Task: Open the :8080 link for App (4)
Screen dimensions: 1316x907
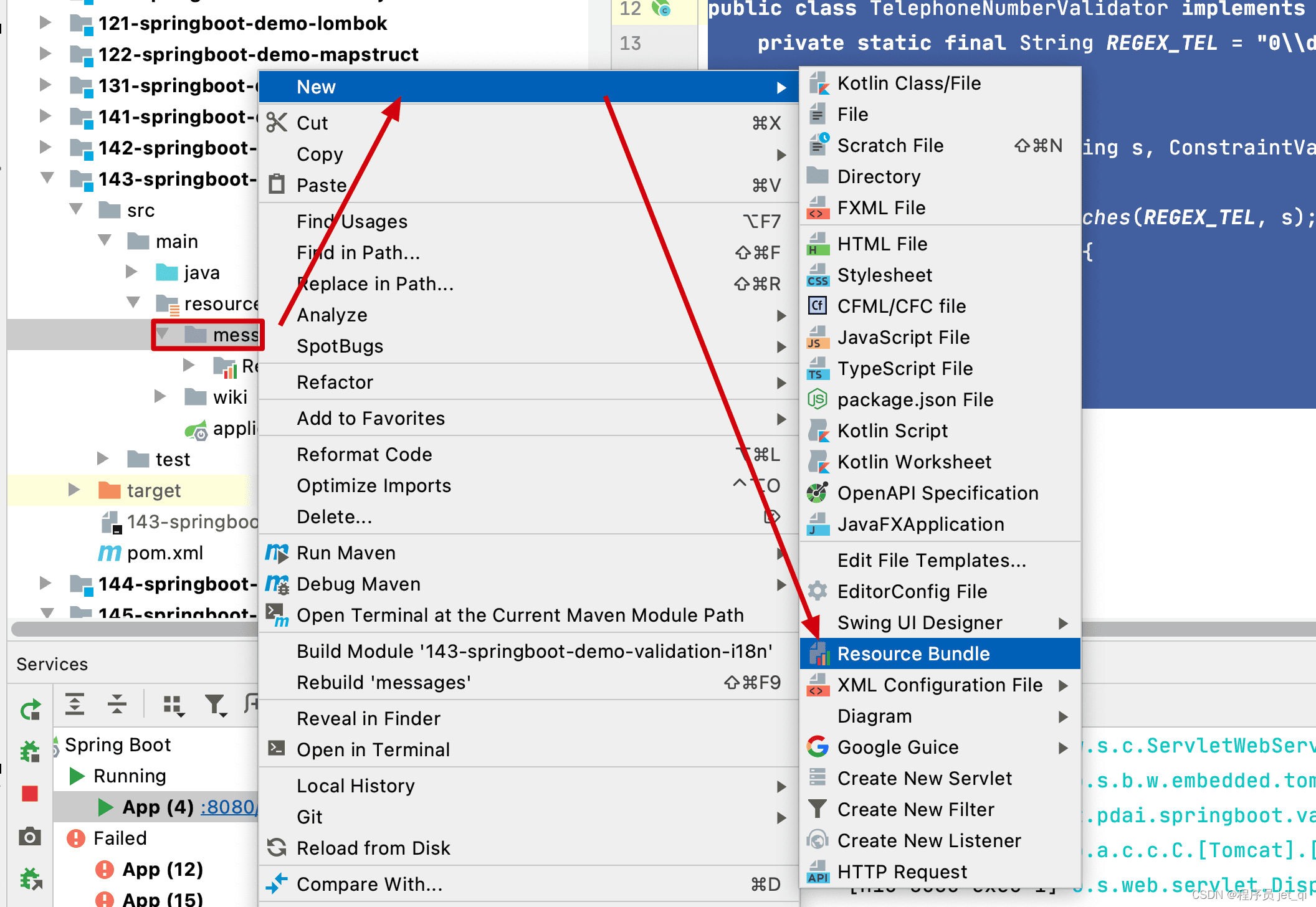Action: pyautogui.click(x=227, y=807)
